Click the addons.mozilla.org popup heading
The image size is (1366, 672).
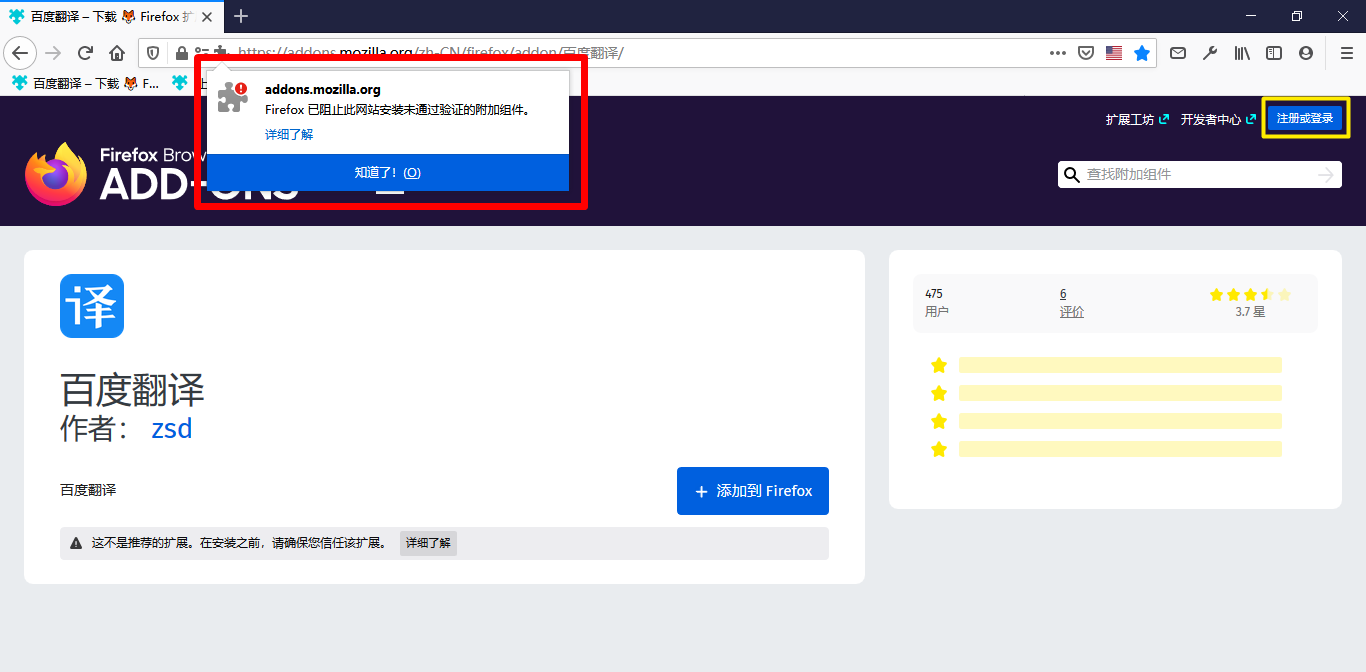click(x=323, y=89)
